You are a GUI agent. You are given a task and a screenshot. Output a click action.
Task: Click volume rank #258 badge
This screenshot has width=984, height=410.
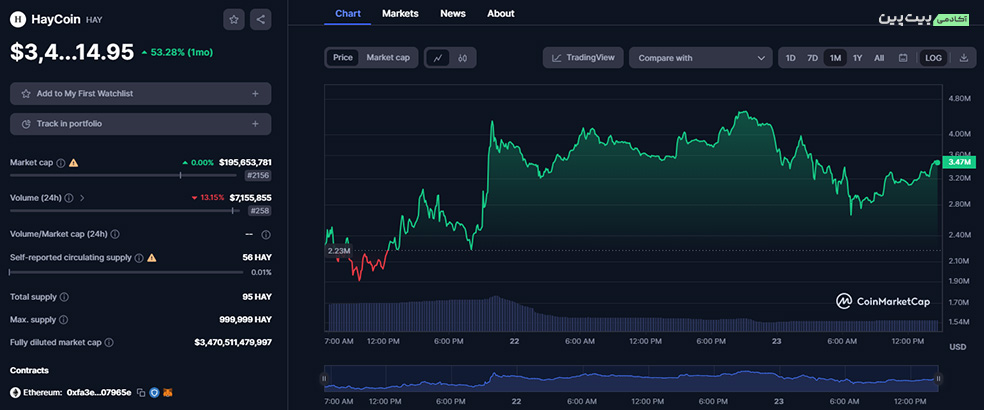(260, 211)
